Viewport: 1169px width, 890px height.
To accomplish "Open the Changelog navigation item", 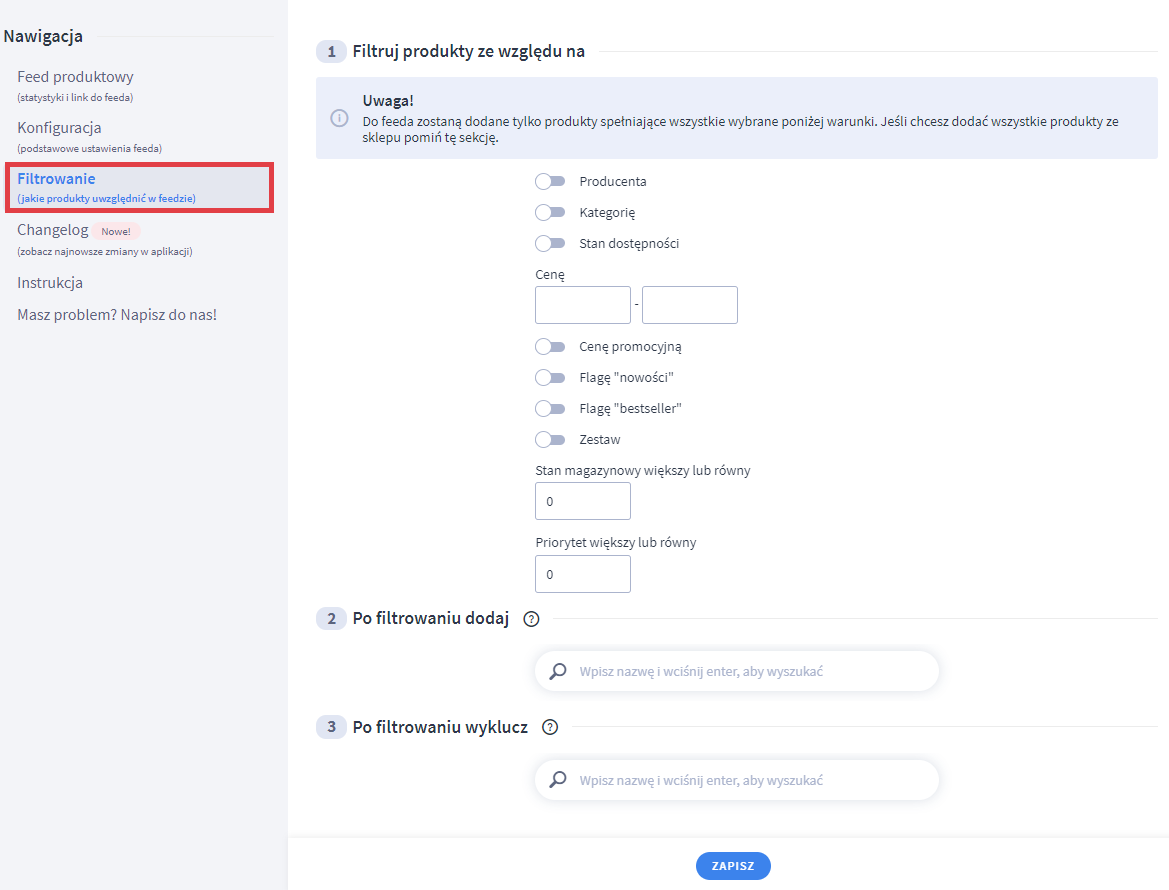I will pos(53,230).
